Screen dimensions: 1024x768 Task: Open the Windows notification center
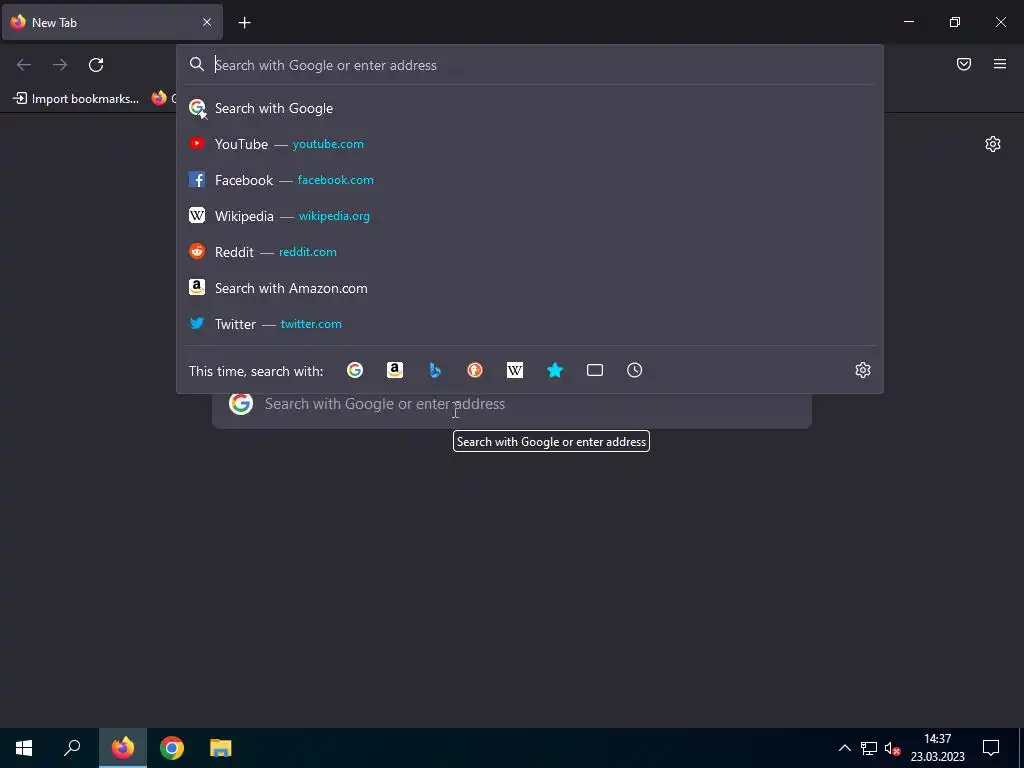click(991, 748)
